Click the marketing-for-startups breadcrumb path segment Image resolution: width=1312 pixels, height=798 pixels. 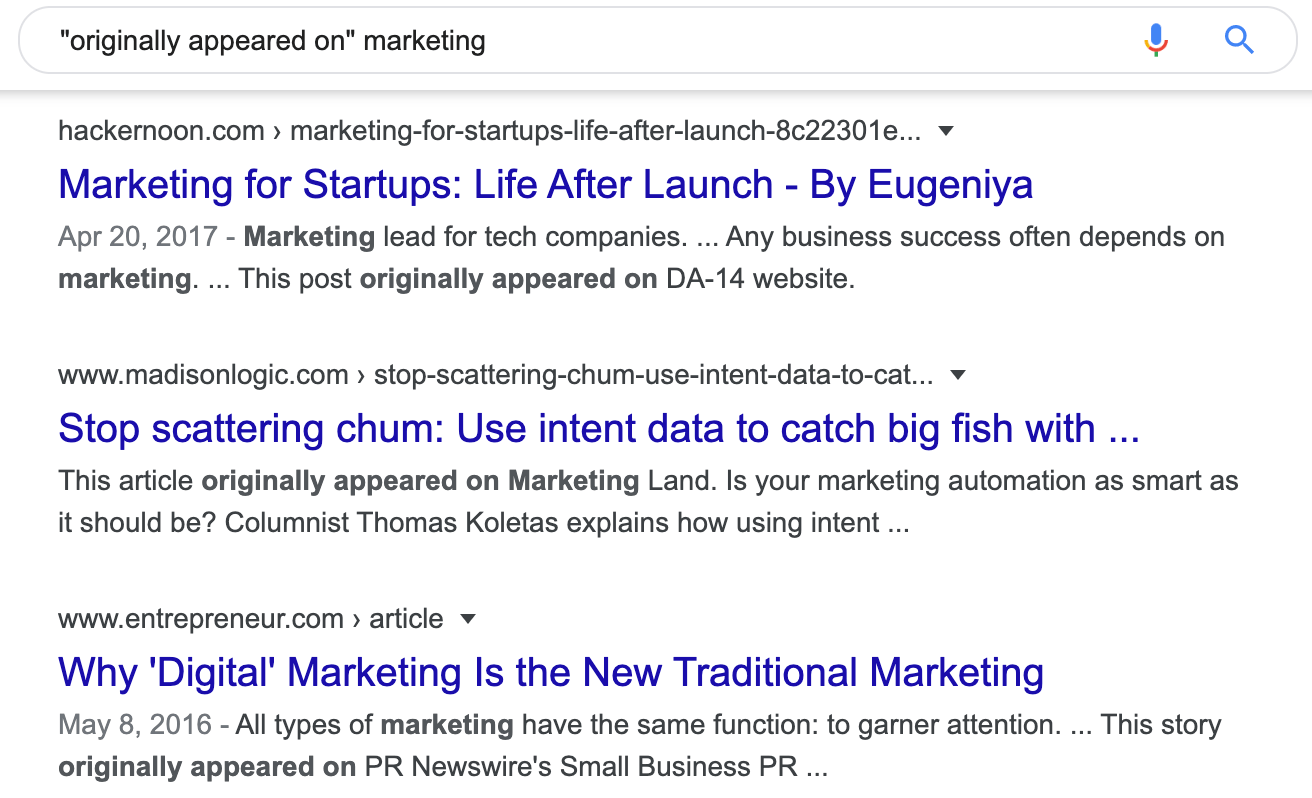[x=600, y=130]
